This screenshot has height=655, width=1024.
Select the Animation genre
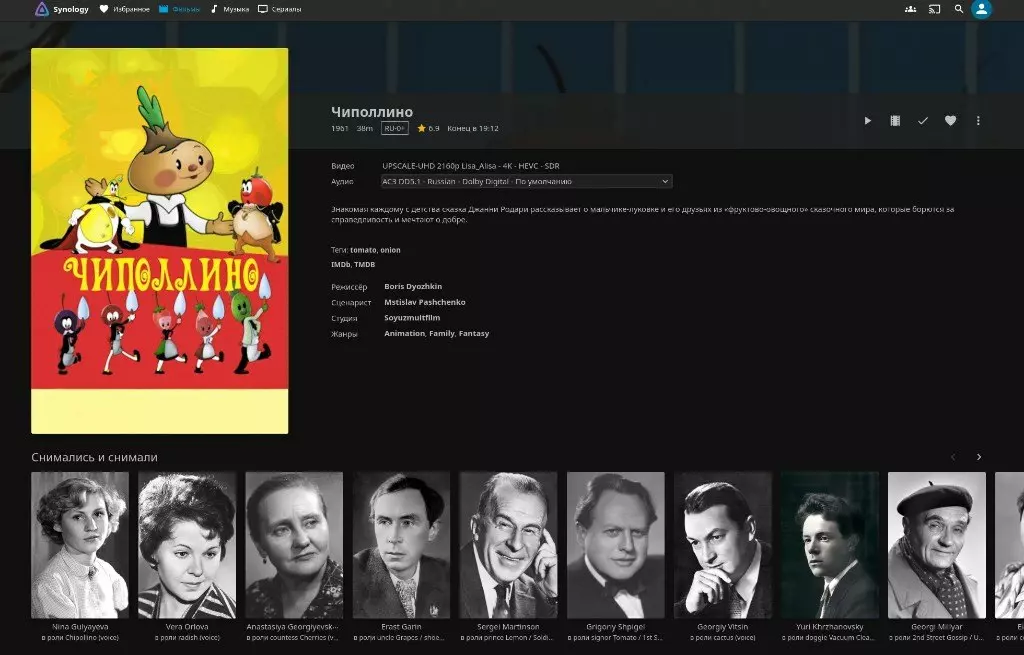pyautogui.click(x=404, y=334)
